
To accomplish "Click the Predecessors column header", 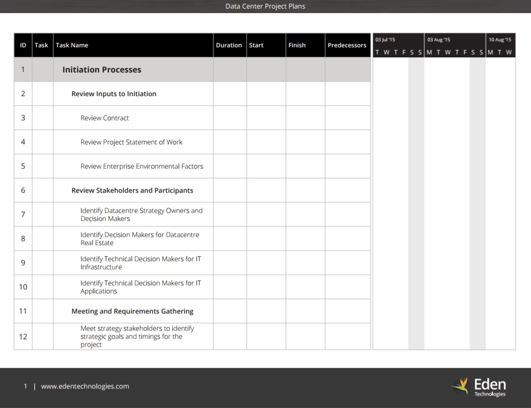I will 348,45.
